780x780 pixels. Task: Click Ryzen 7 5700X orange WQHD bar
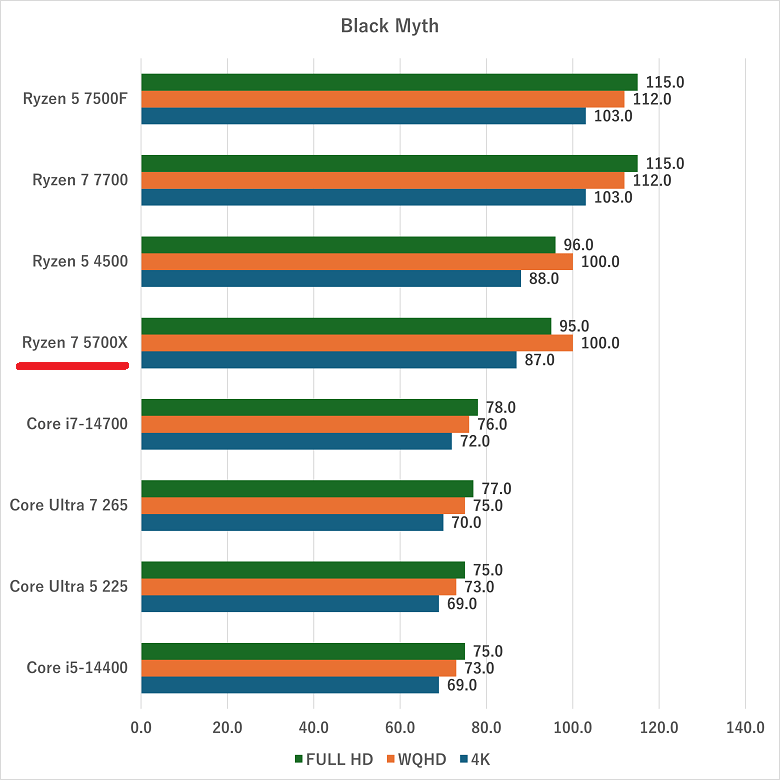pos(357,343)
